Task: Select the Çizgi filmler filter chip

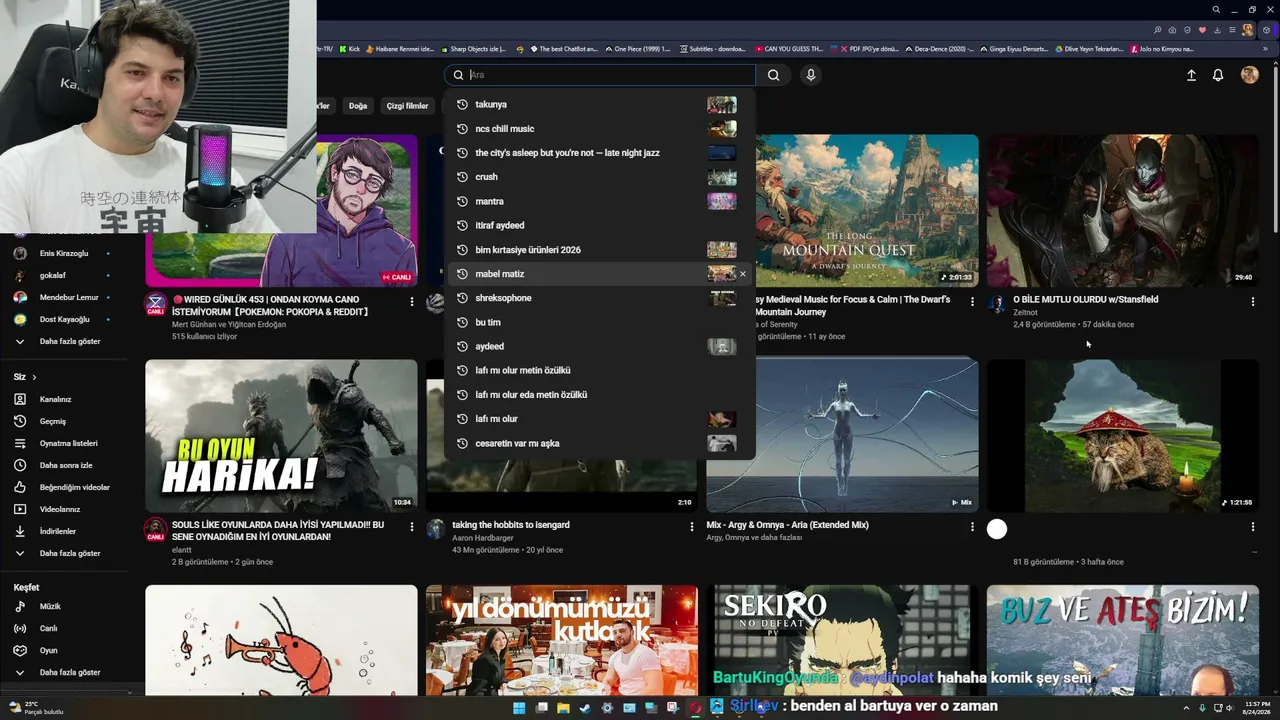Action: 407,106
